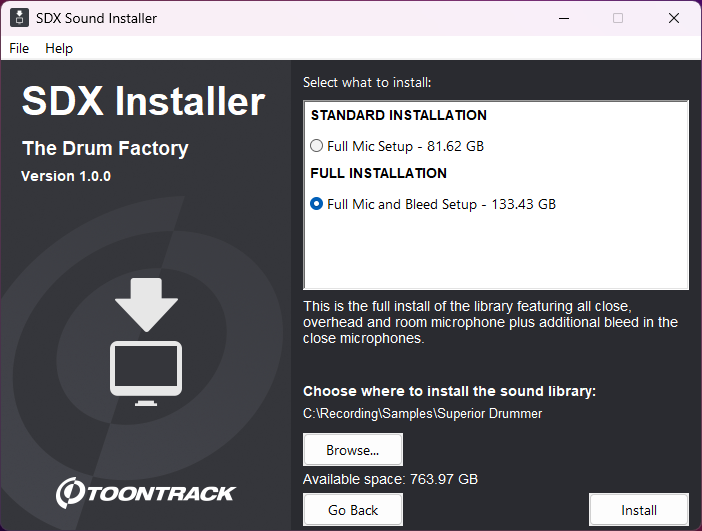
Task: Click the FULL INSTALLATION heading
Action: point(378,173)
